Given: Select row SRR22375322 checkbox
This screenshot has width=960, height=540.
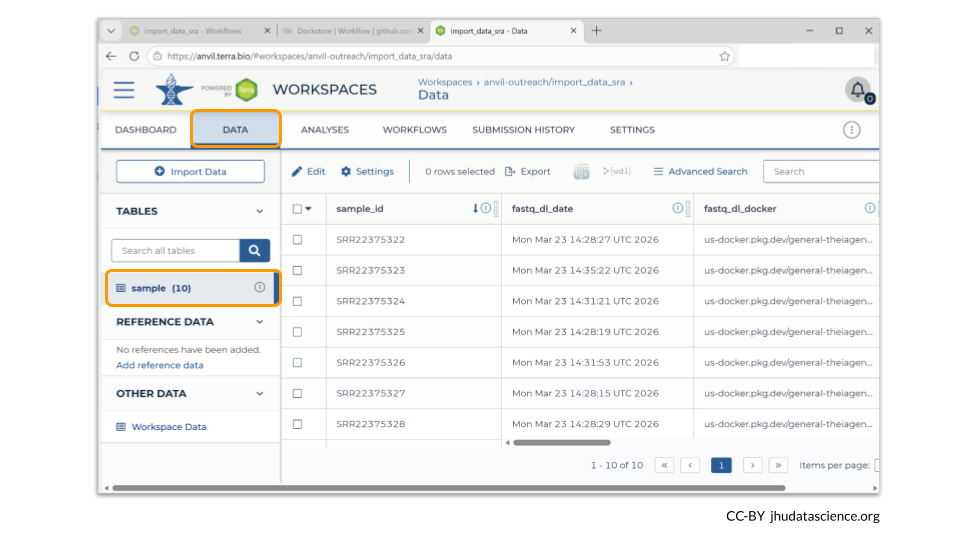Looking at the screenshot, I should click(298, 239).
